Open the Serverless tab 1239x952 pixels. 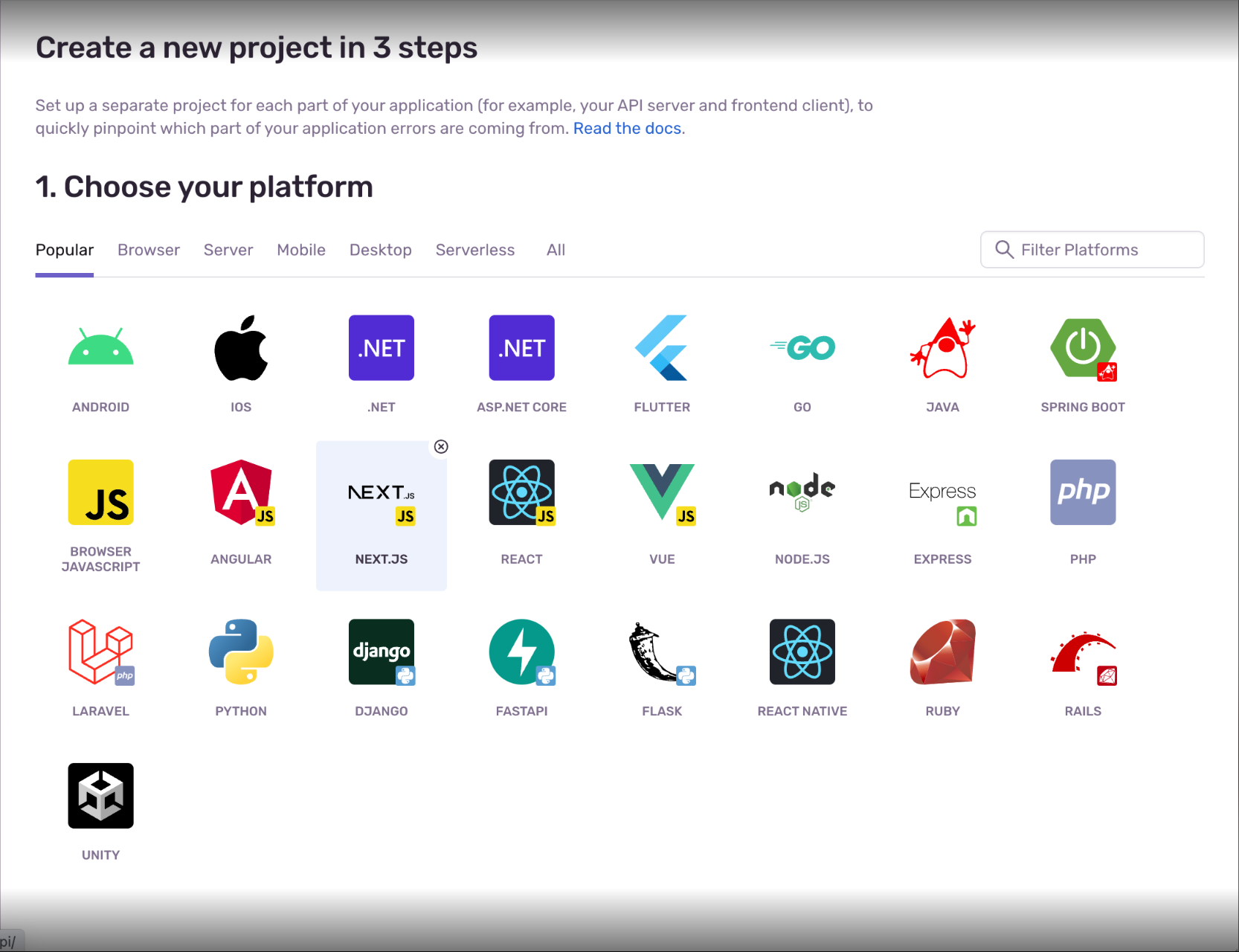click(475, 250)
